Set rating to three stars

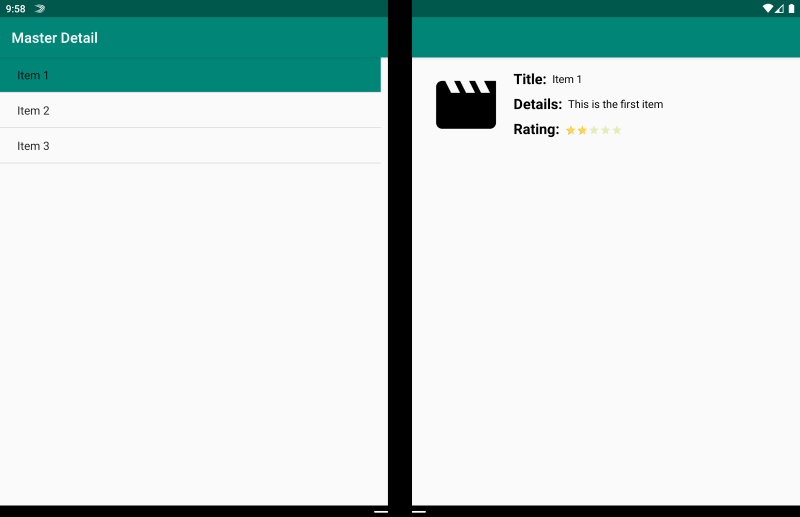pos(594,130)
